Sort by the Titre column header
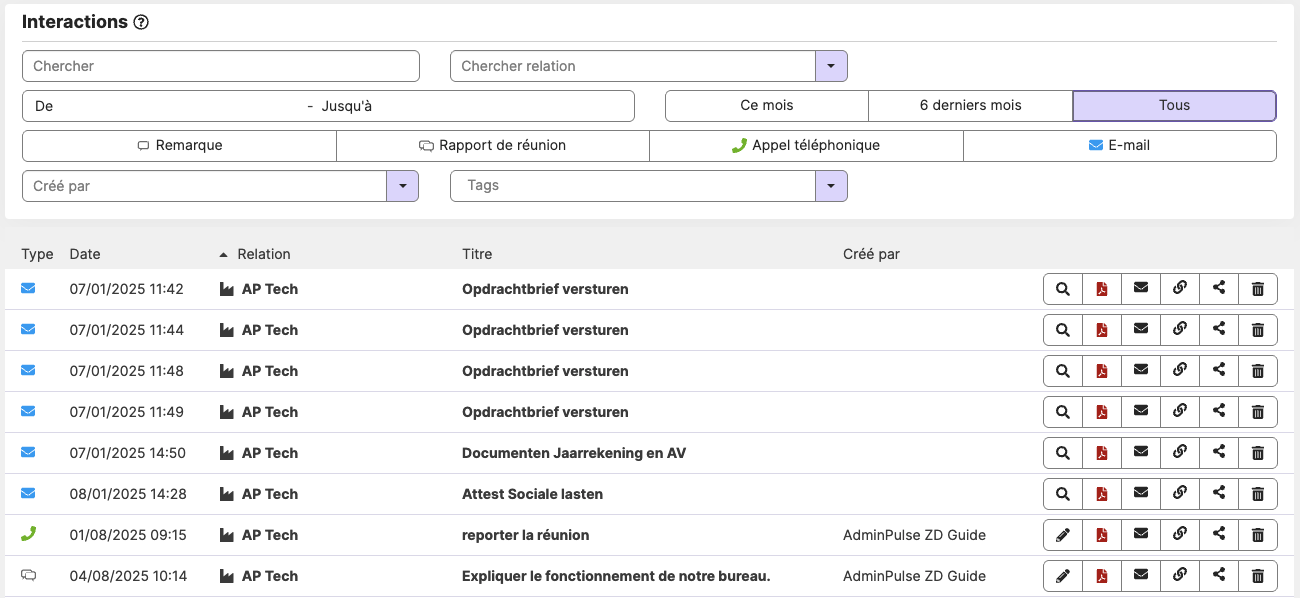 click(x=477, y=254)
